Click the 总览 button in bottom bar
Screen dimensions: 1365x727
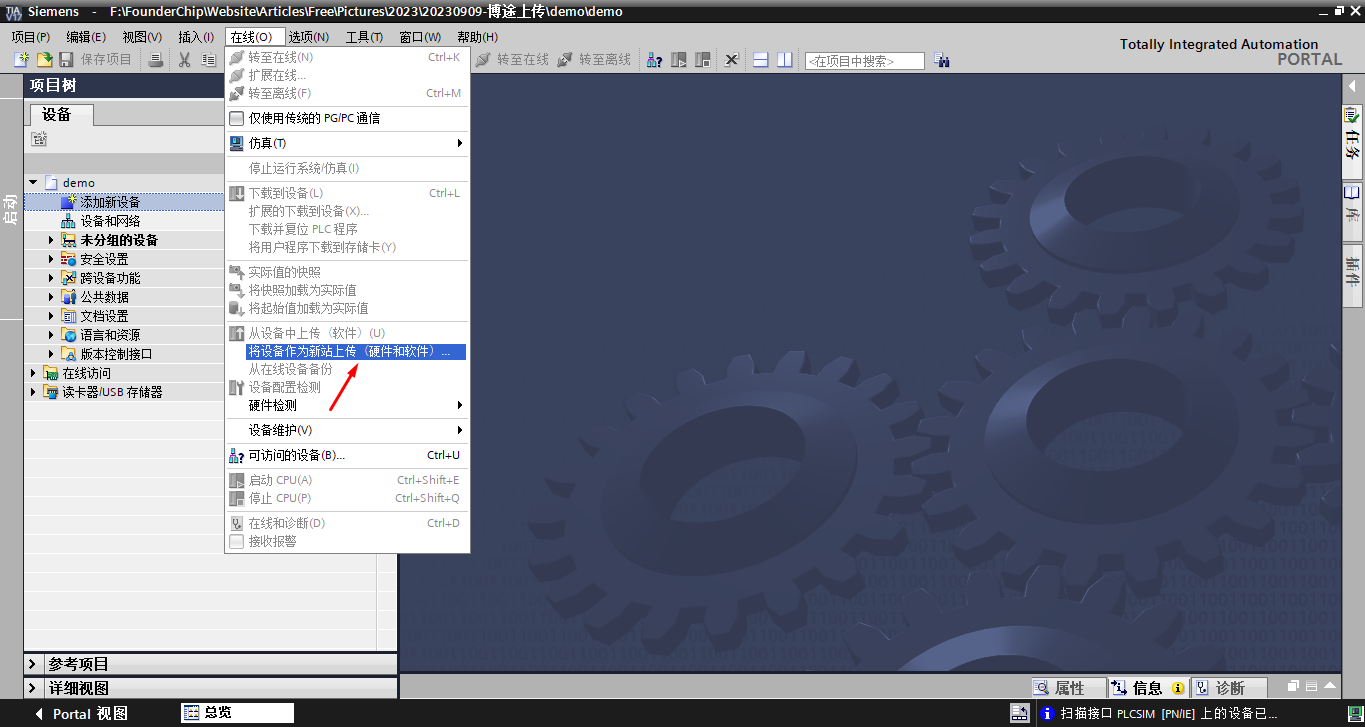(237, 713)
